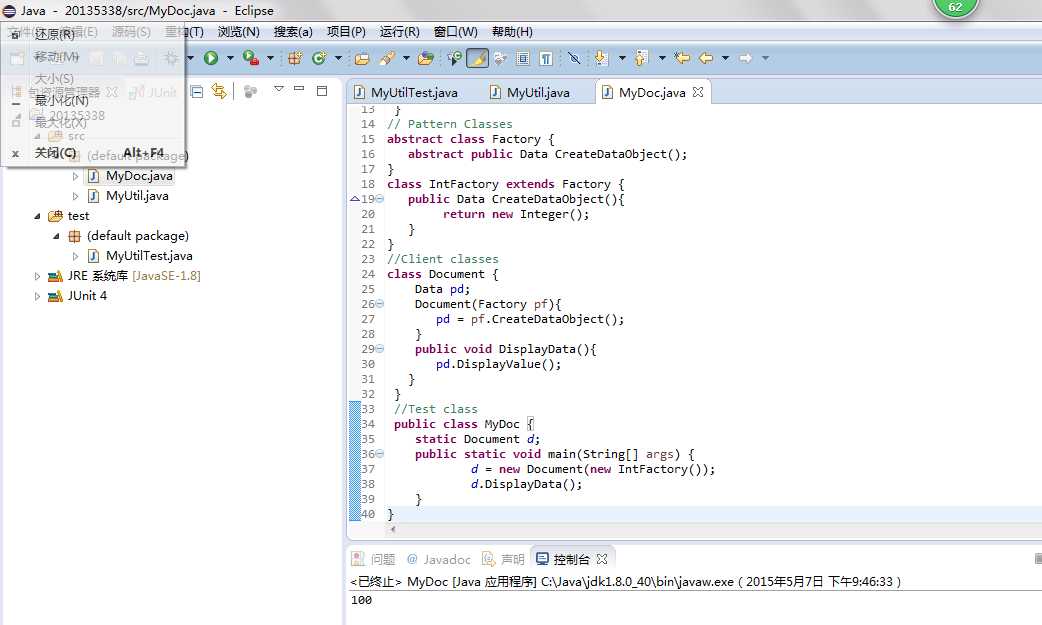Open the Run button dropdown arrow

231,59
